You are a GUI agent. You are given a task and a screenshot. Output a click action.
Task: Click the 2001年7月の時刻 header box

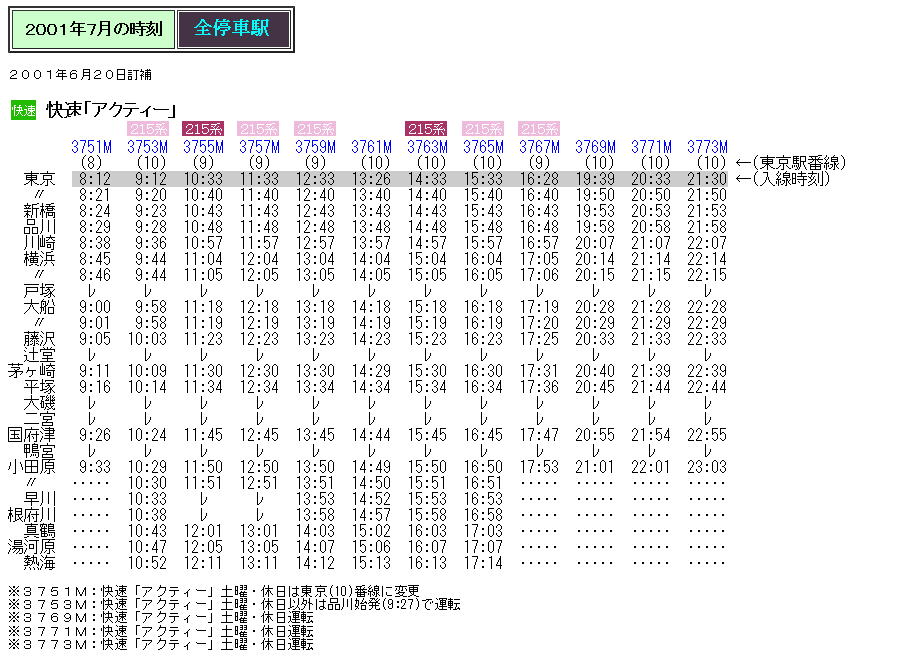(93, 29)
